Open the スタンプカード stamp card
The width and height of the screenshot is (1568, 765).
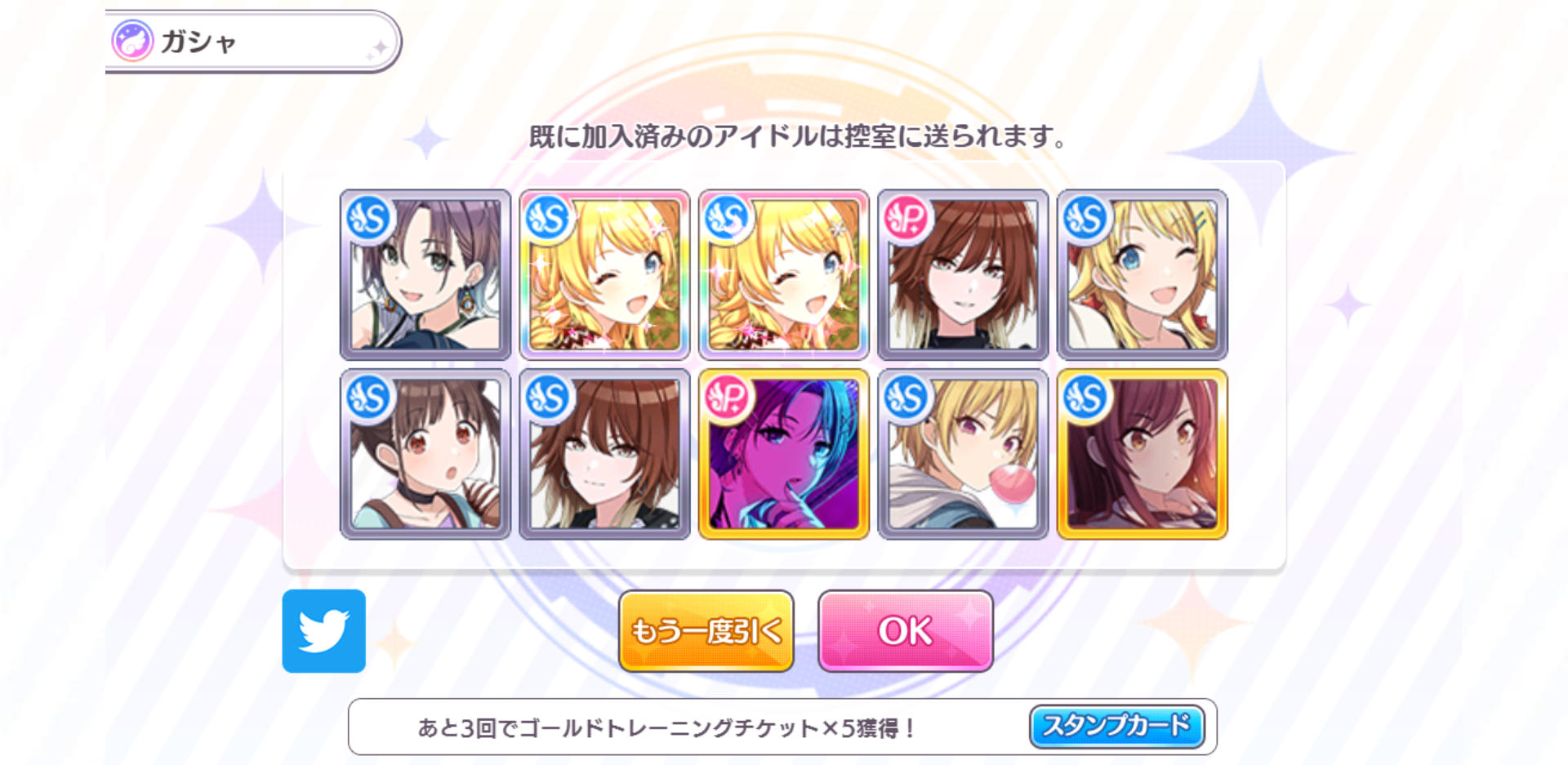[x=1116, y=726]
